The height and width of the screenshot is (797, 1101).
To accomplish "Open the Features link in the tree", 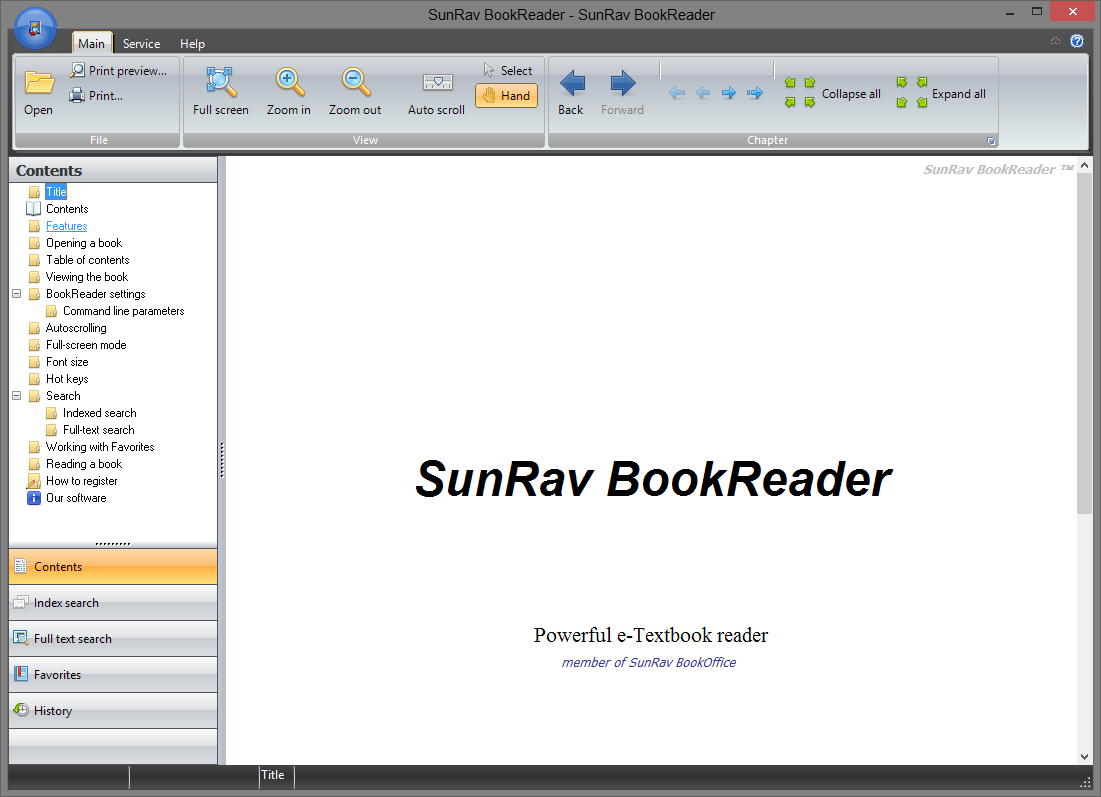I will 67,225.
